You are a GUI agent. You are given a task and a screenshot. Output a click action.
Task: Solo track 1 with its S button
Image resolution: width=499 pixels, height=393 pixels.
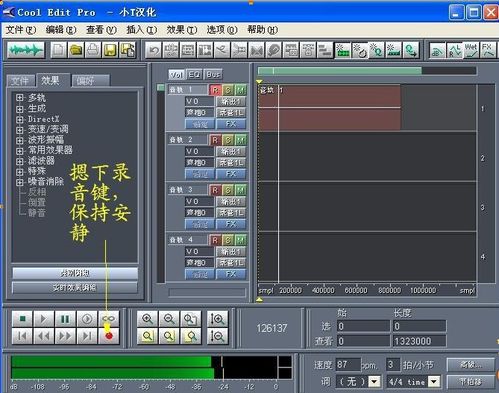(x=228, y=90)
